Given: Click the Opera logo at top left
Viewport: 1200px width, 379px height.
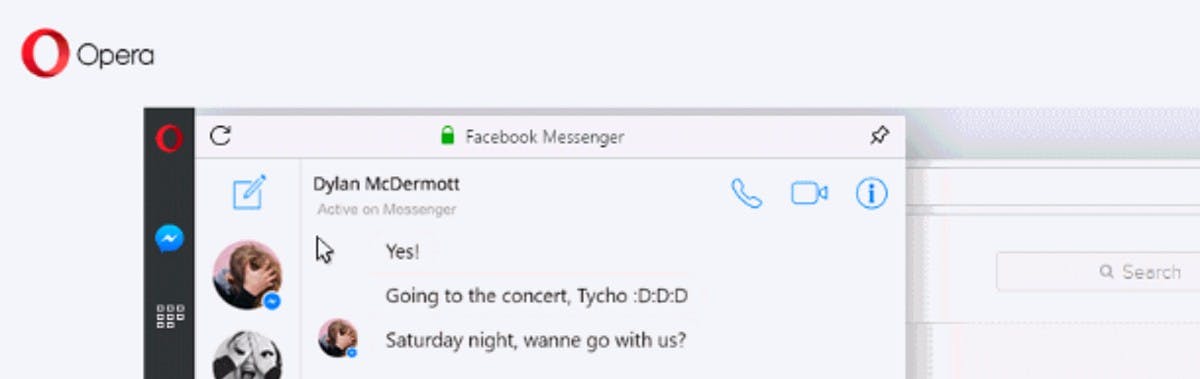Looking at the screenshot, I should [x=88, y=54].
